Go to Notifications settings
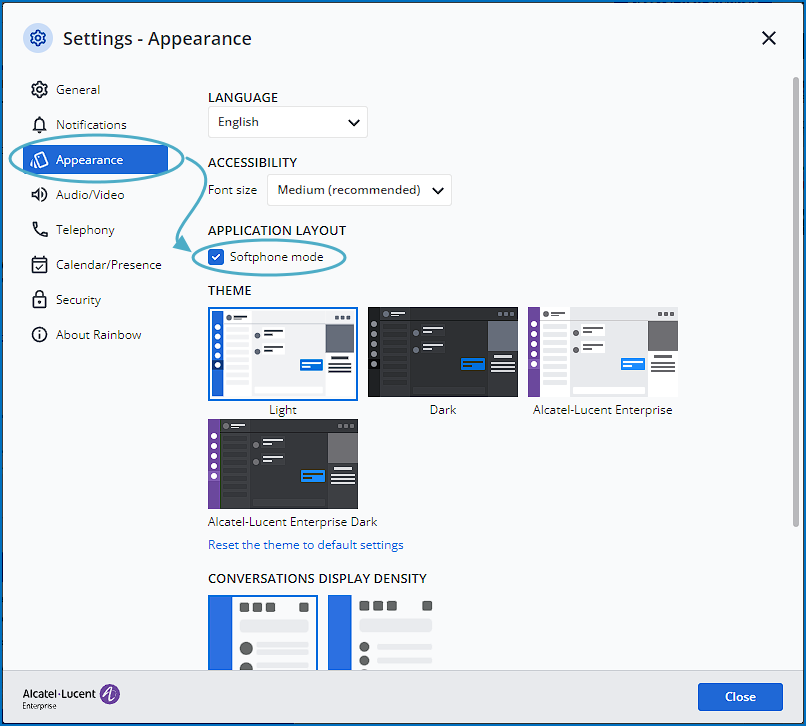Image resolution: width=806 pixels, height=726 pixels. [96, 125]
